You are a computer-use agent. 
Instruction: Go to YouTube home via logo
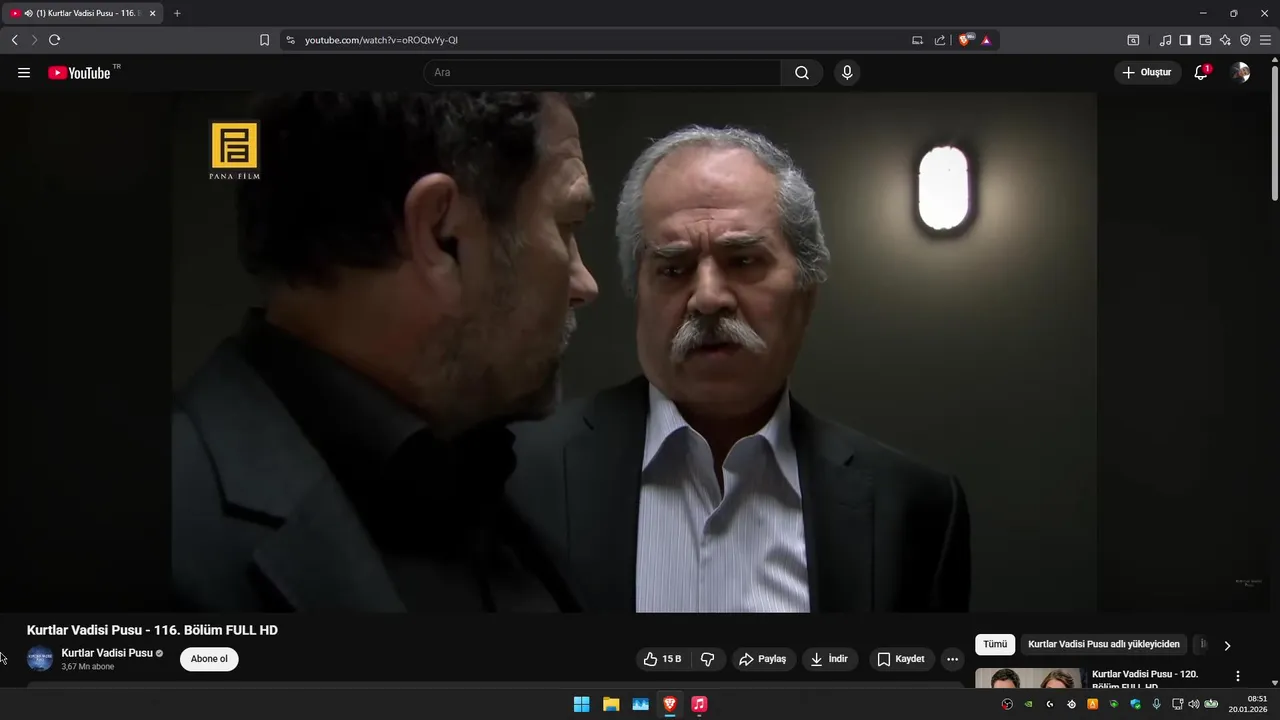point(79,73)
